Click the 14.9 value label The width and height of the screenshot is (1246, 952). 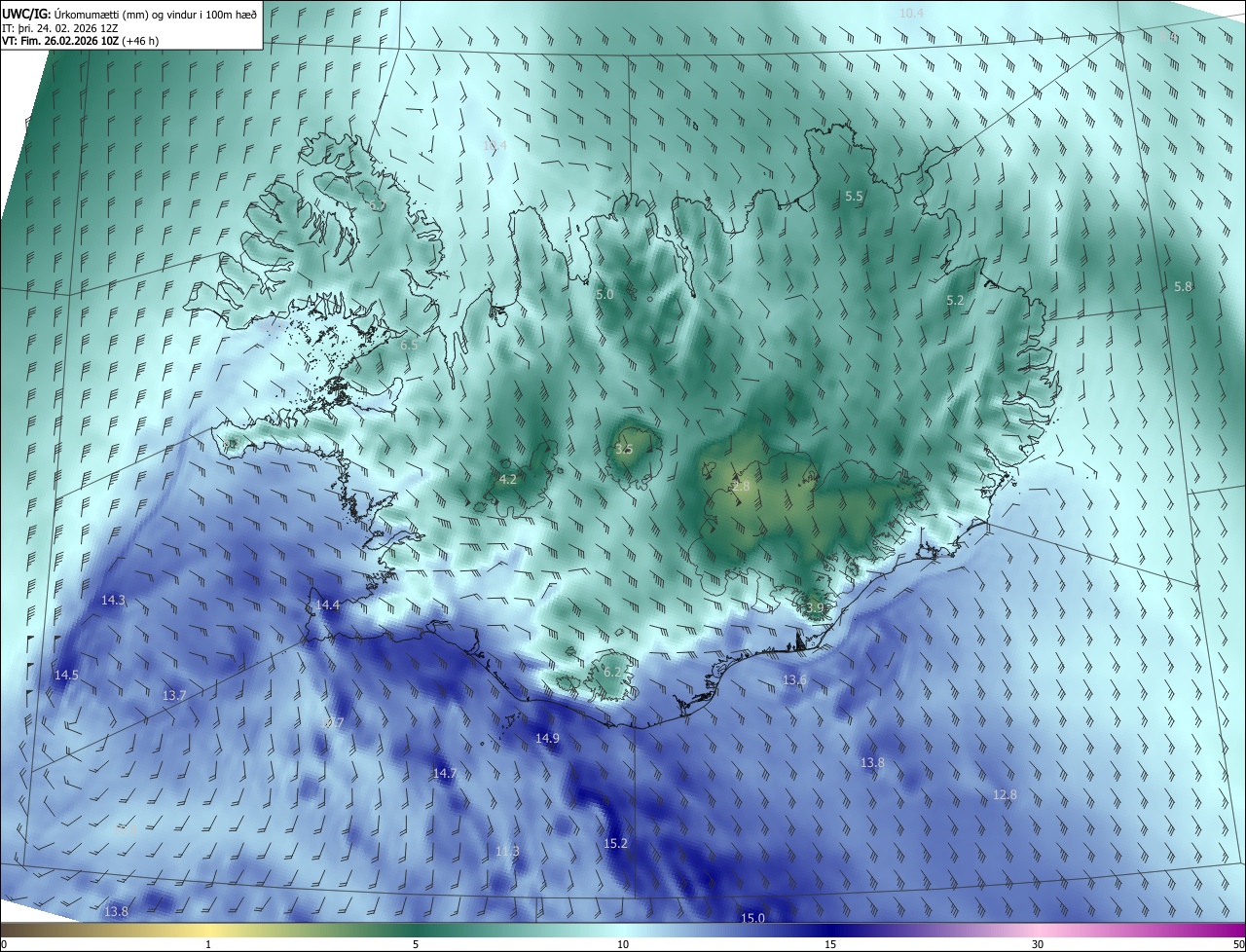[x=547, y=738]
